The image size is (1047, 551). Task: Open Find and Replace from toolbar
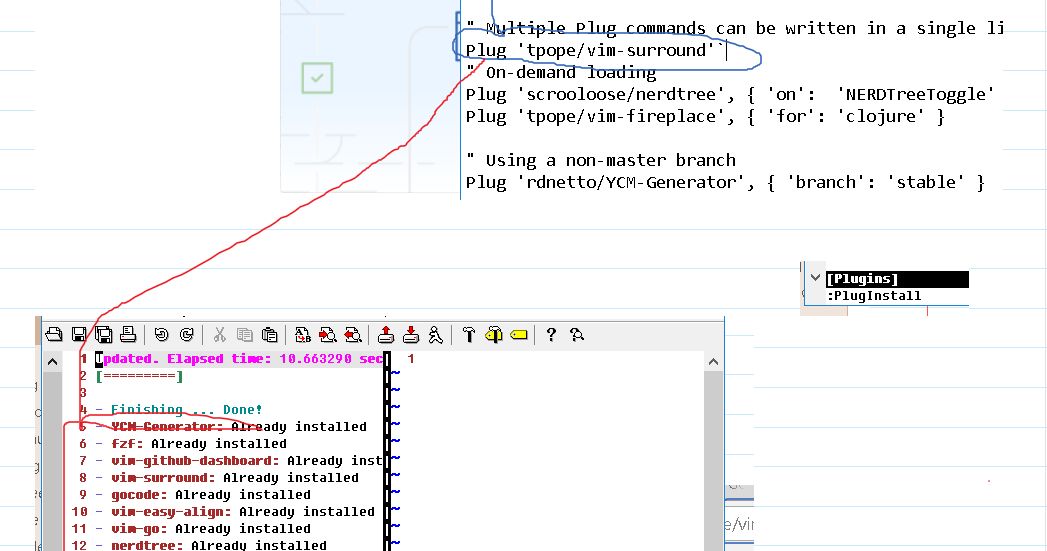[x=302, y=335]
